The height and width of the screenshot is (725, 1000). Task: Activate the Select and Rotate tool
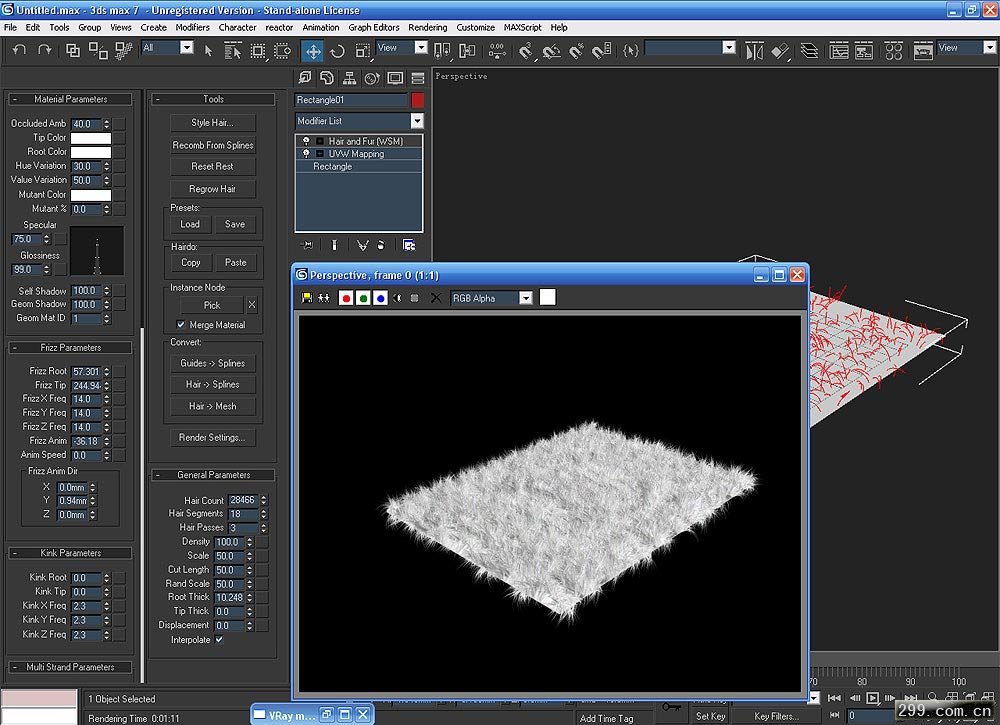pos(337,51)
